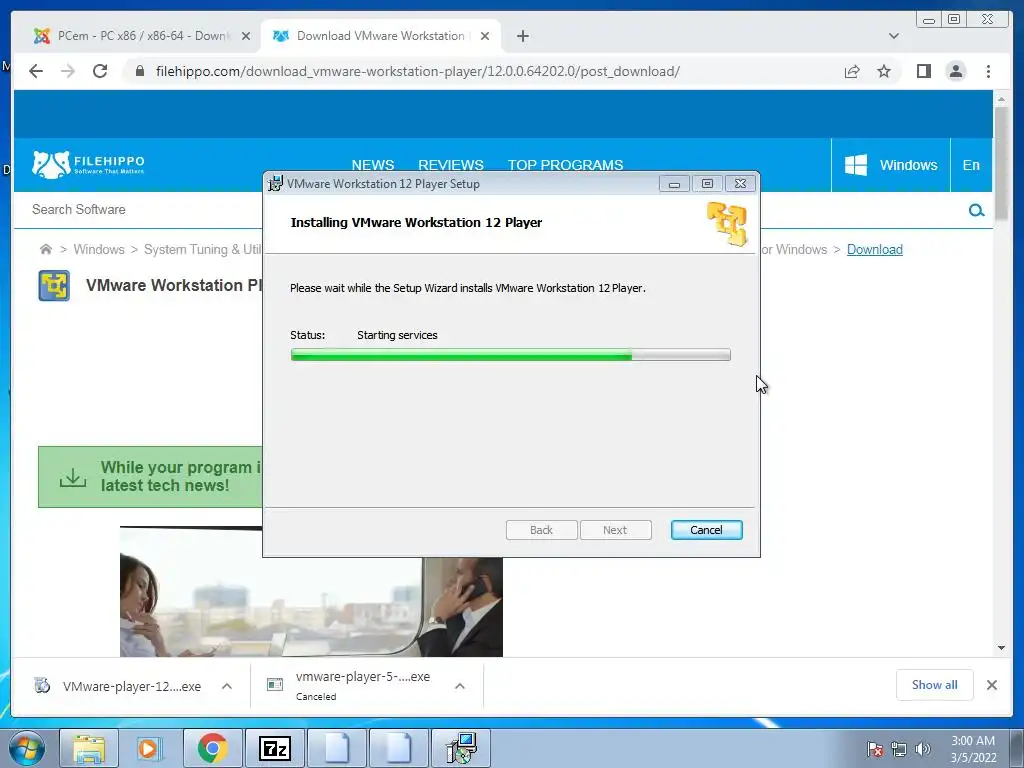
Task: Select the Windows platform button
Action: [891, 165]
